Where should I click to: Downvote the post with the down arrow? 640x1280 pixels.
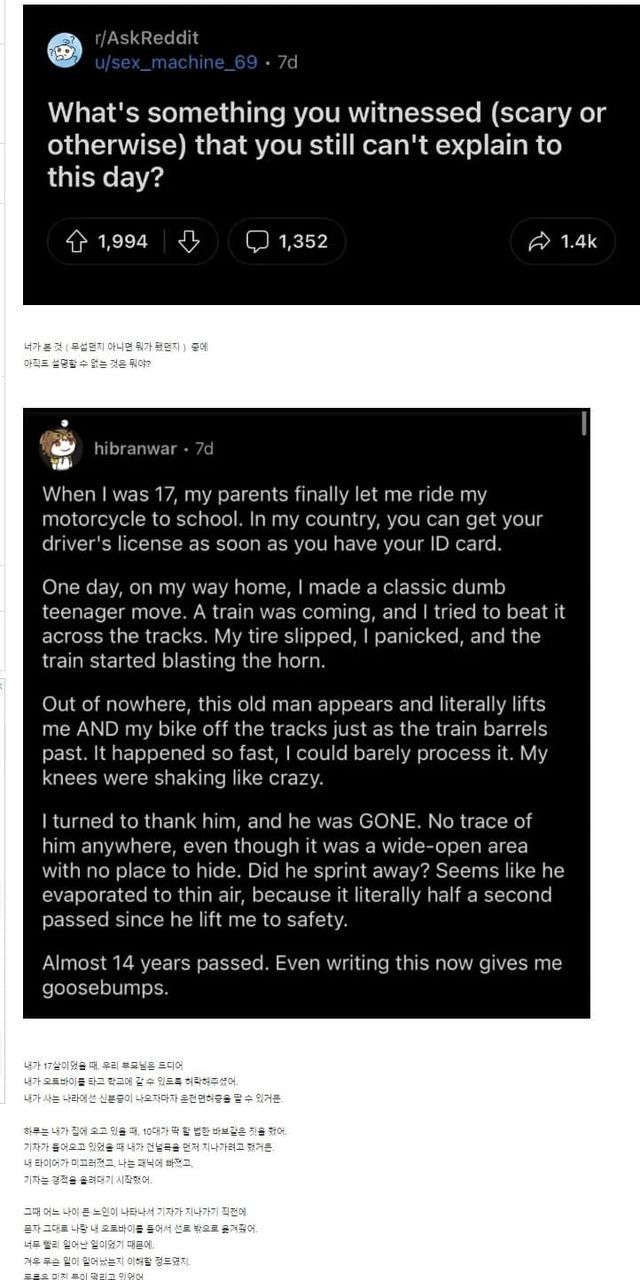point(188,241)
